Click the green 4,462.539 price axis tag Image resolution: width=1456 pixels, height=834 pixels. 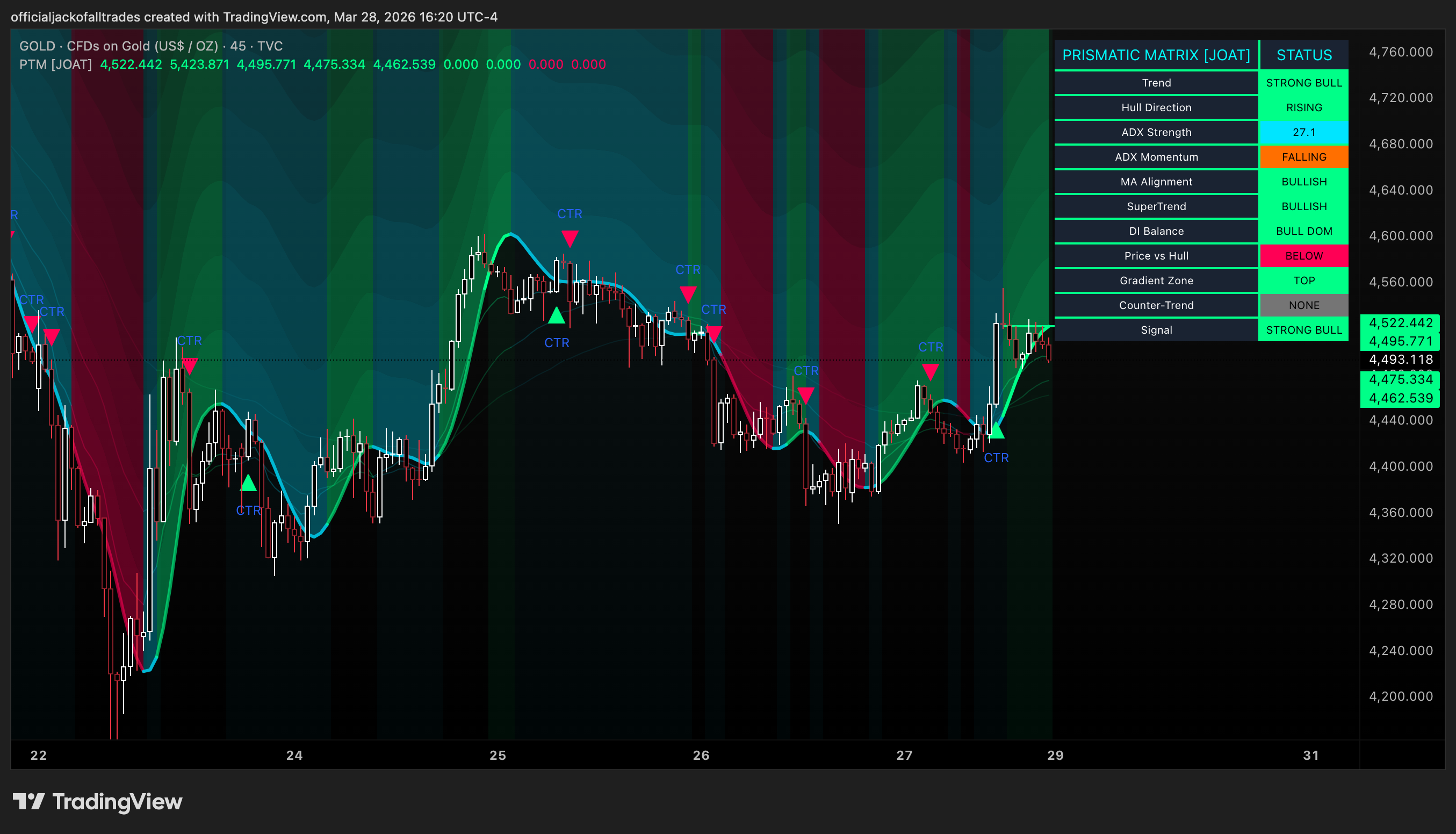[x=1401, y=398]
